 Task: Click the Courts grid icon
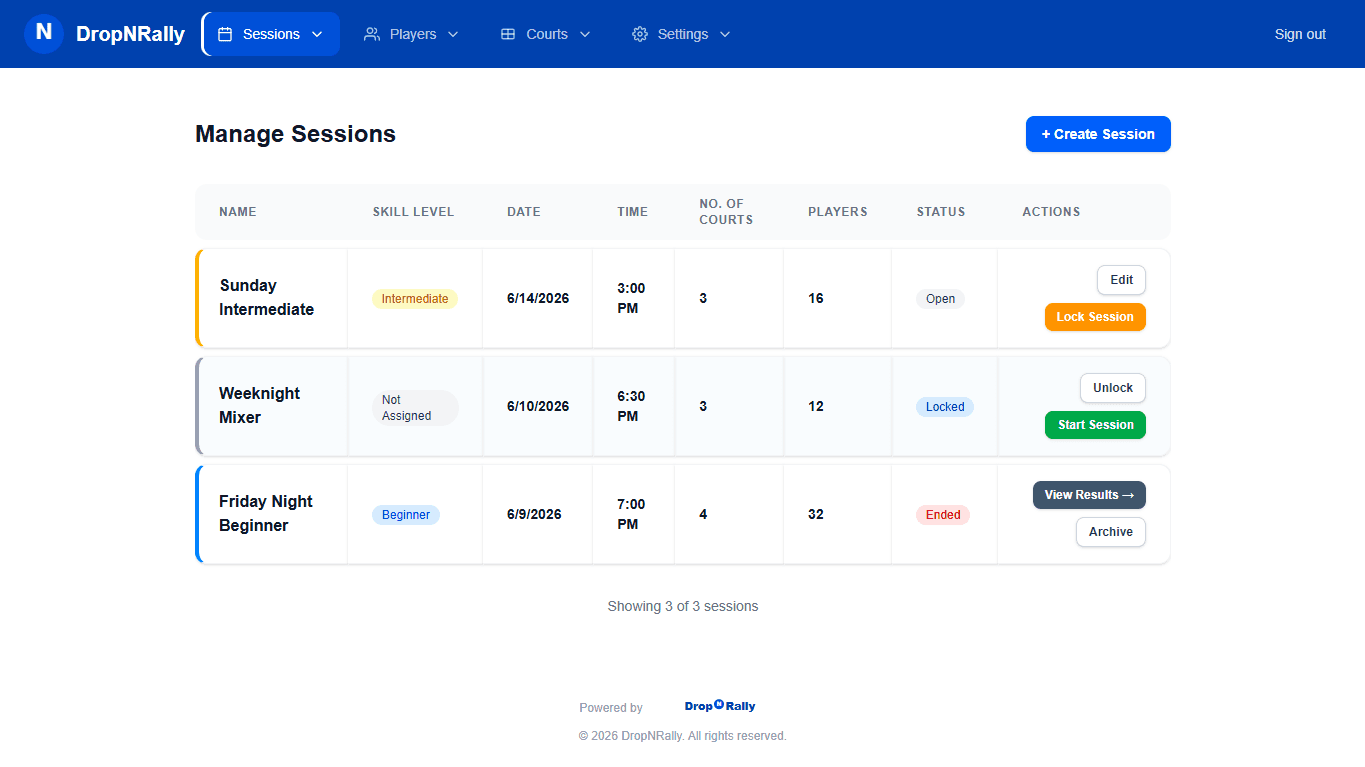(x=508, y=34)
